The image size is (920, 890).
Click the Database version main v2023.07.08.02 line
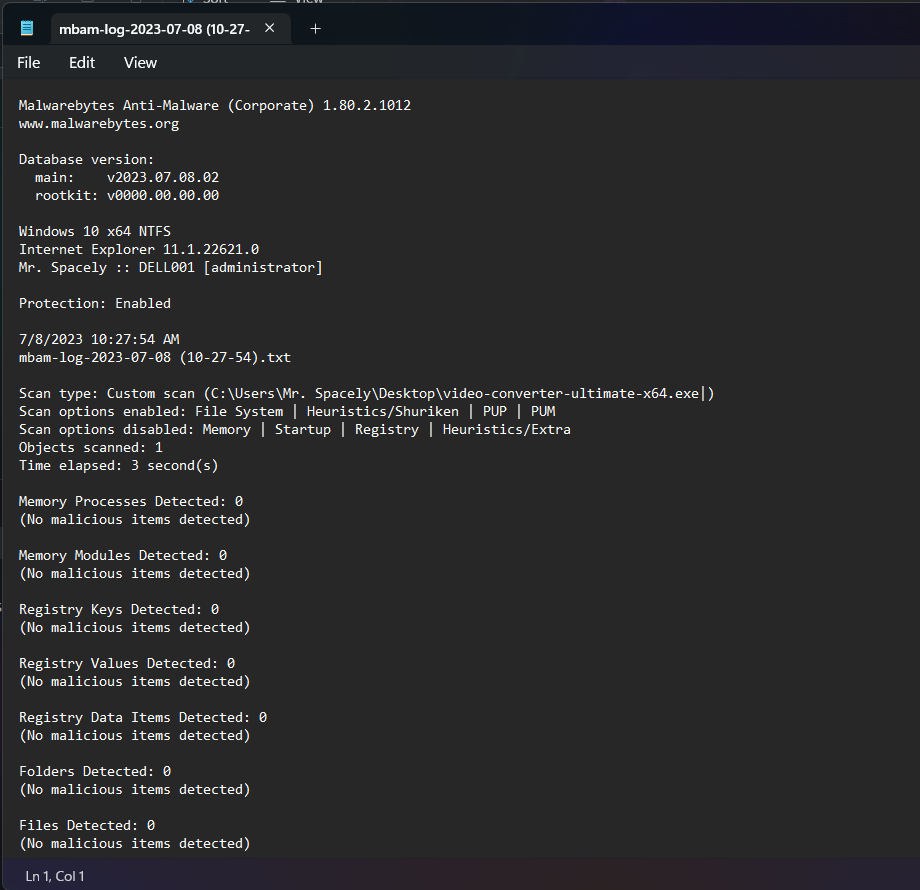127,177
